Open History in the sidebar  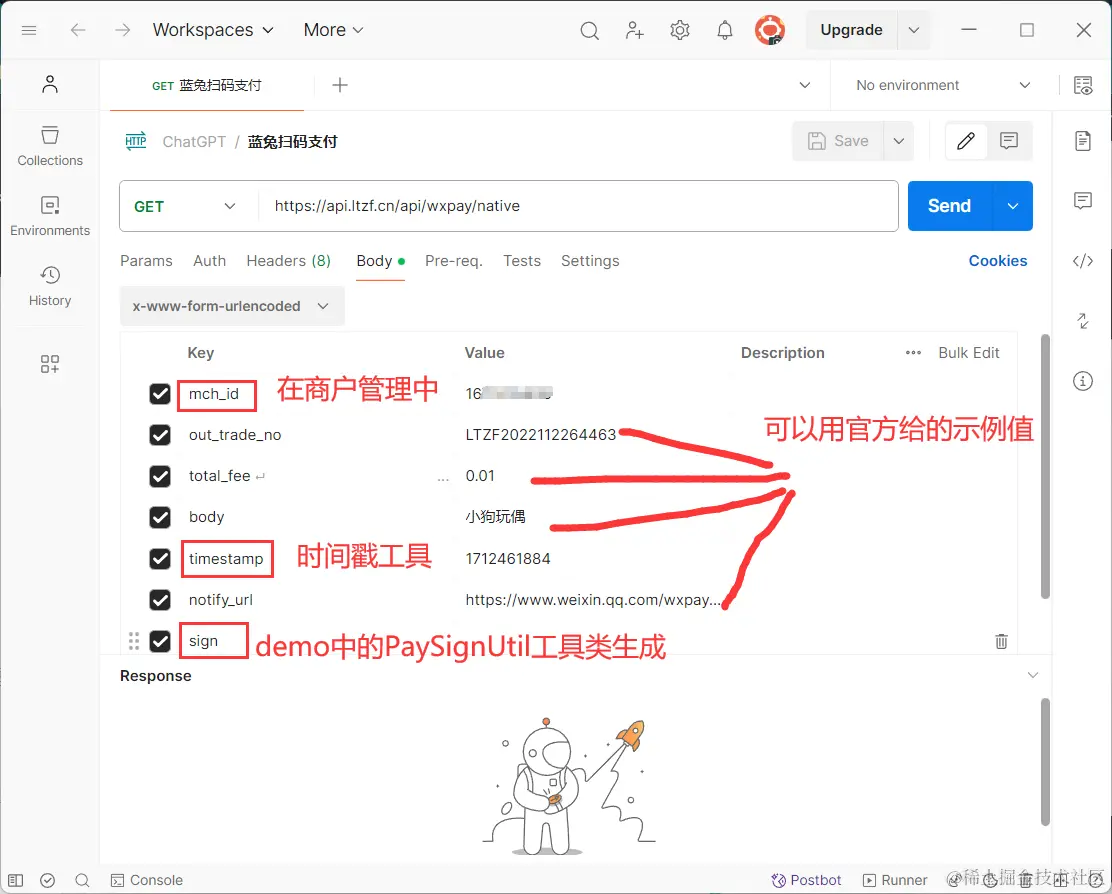point(50,286)
